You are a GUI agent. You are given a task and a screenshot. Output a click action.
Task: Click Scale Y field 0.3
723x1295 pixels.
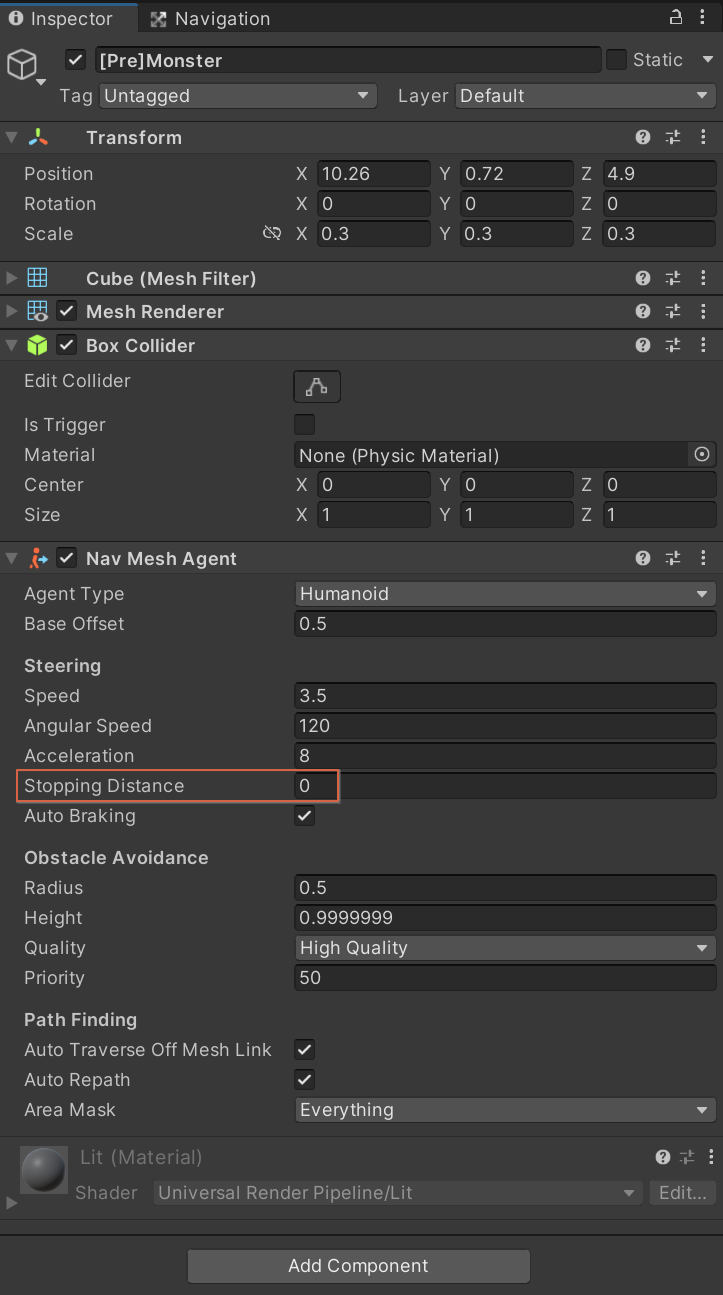(517, 234)
